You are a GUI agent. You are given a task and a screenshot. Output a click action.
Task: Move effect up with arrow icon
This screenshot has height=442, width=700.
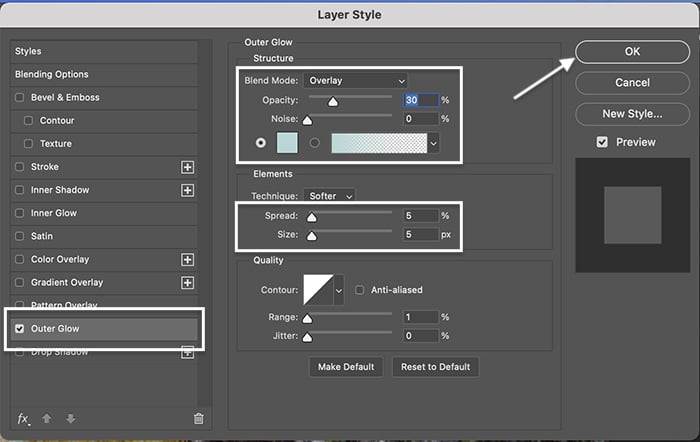click(46, 418)
